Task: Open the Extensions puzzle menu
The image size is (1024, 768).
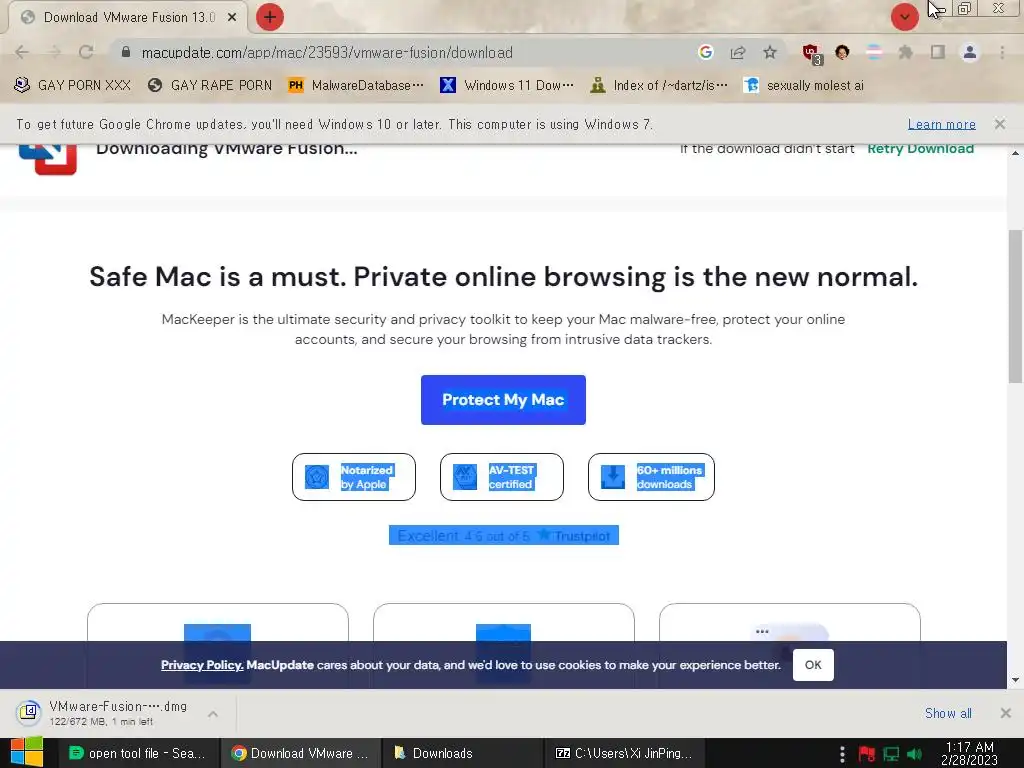Action: 906,52
